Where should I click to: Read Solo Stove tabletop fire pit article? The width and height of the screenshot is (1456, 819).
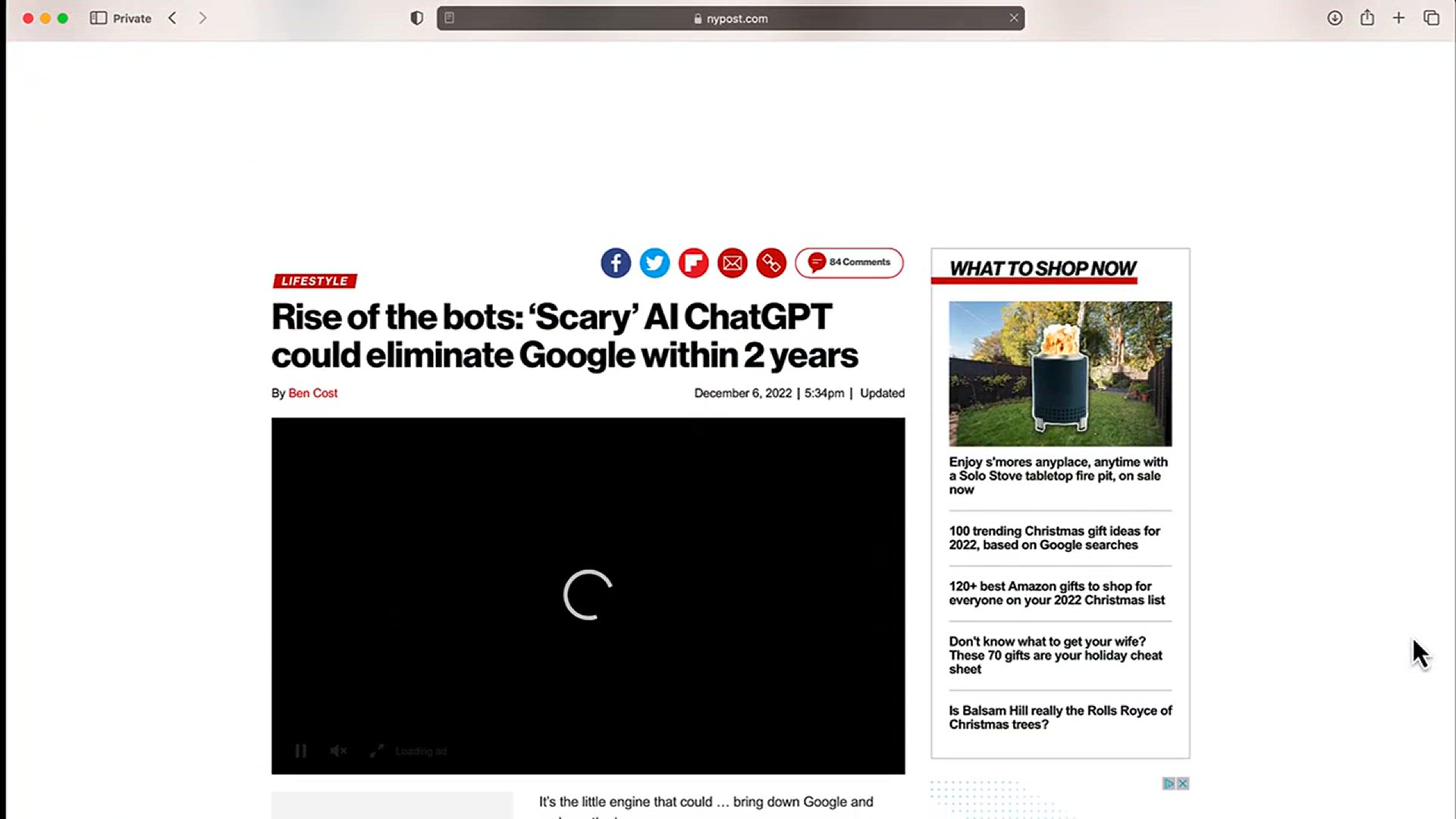coord(1059,475)
